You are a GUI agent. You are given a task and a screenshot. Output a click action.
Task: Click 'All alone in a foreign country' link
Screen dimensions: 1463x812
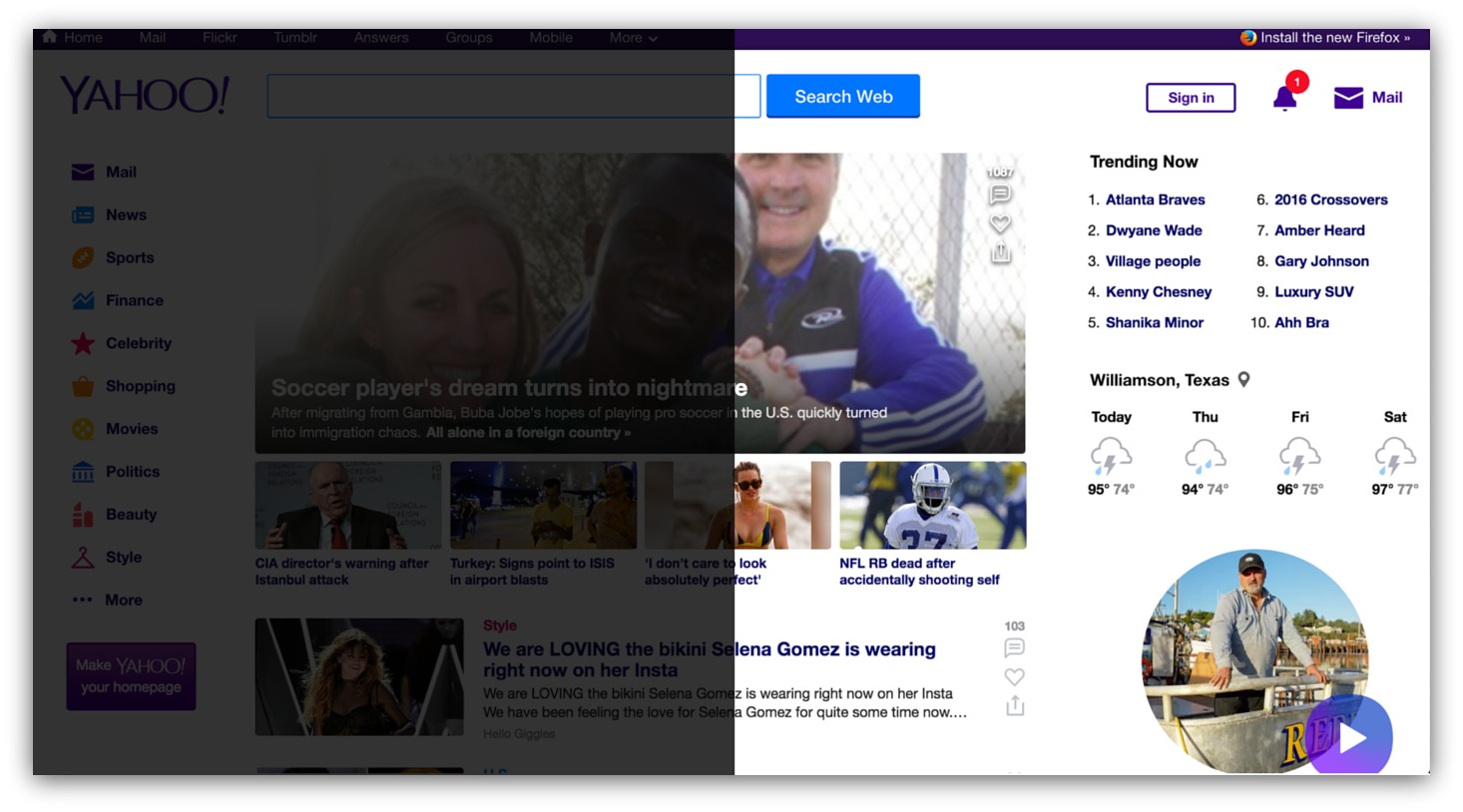(x=528, y=433)
